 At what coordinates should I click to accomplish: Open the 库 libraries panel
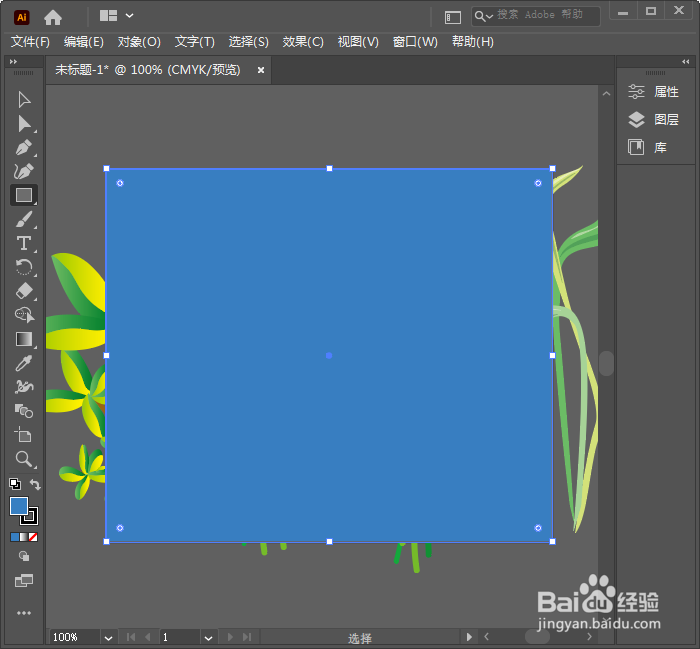click(647, 147)
